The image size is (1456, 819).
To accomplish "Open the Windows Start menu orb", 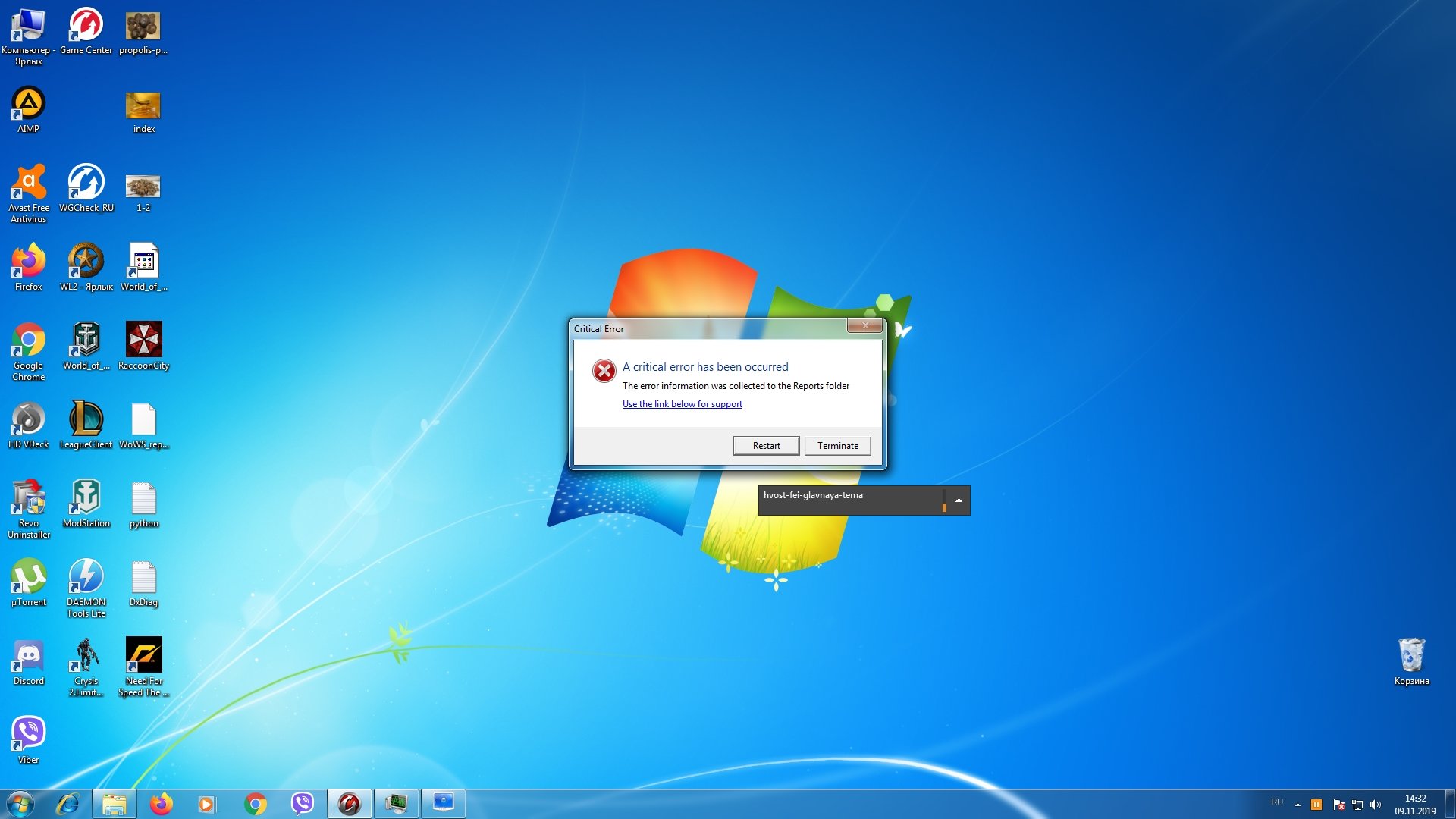I will click(x=20, y=804).
